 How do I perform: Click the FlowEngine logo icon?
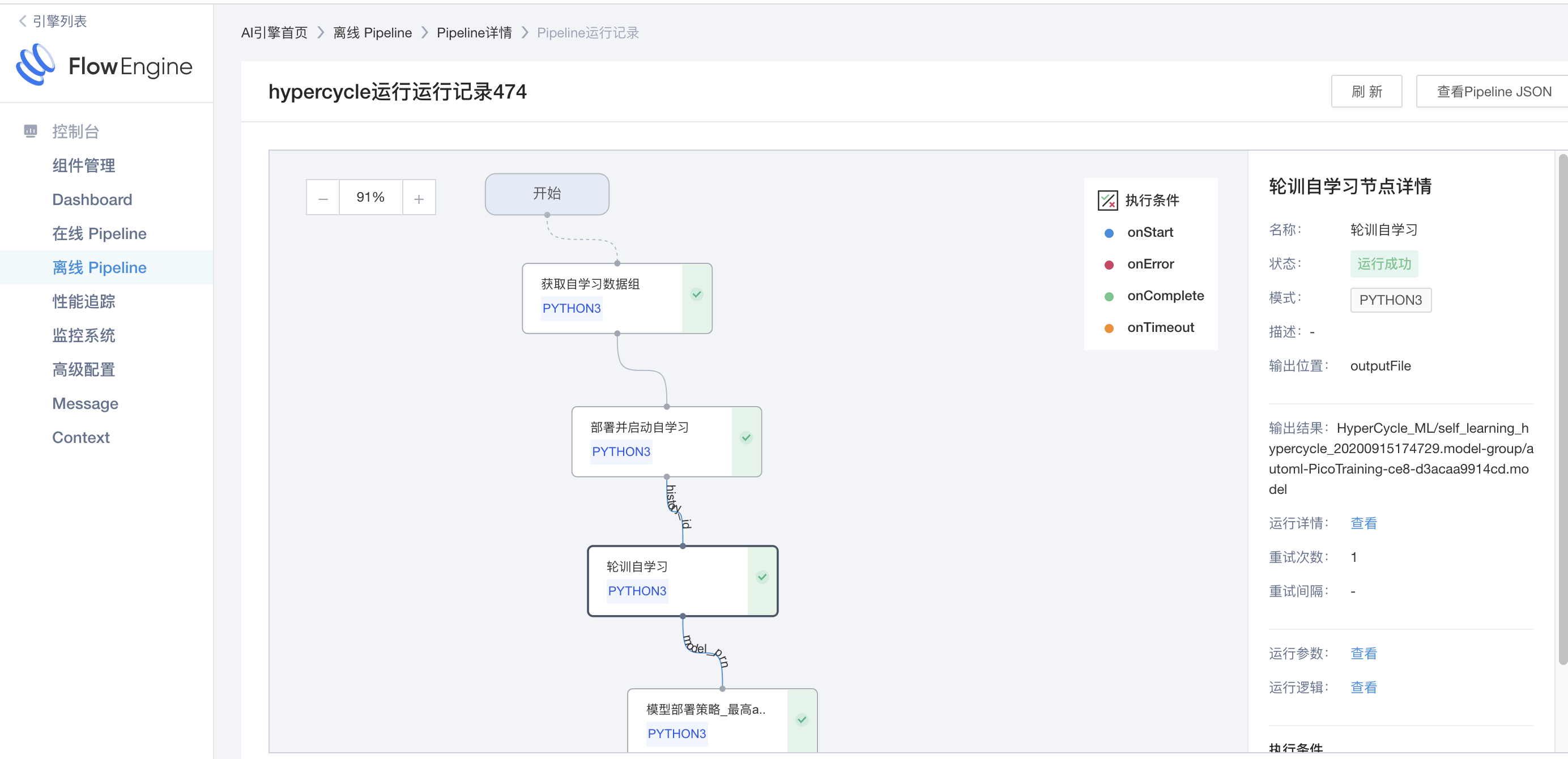tap(35, 65)
